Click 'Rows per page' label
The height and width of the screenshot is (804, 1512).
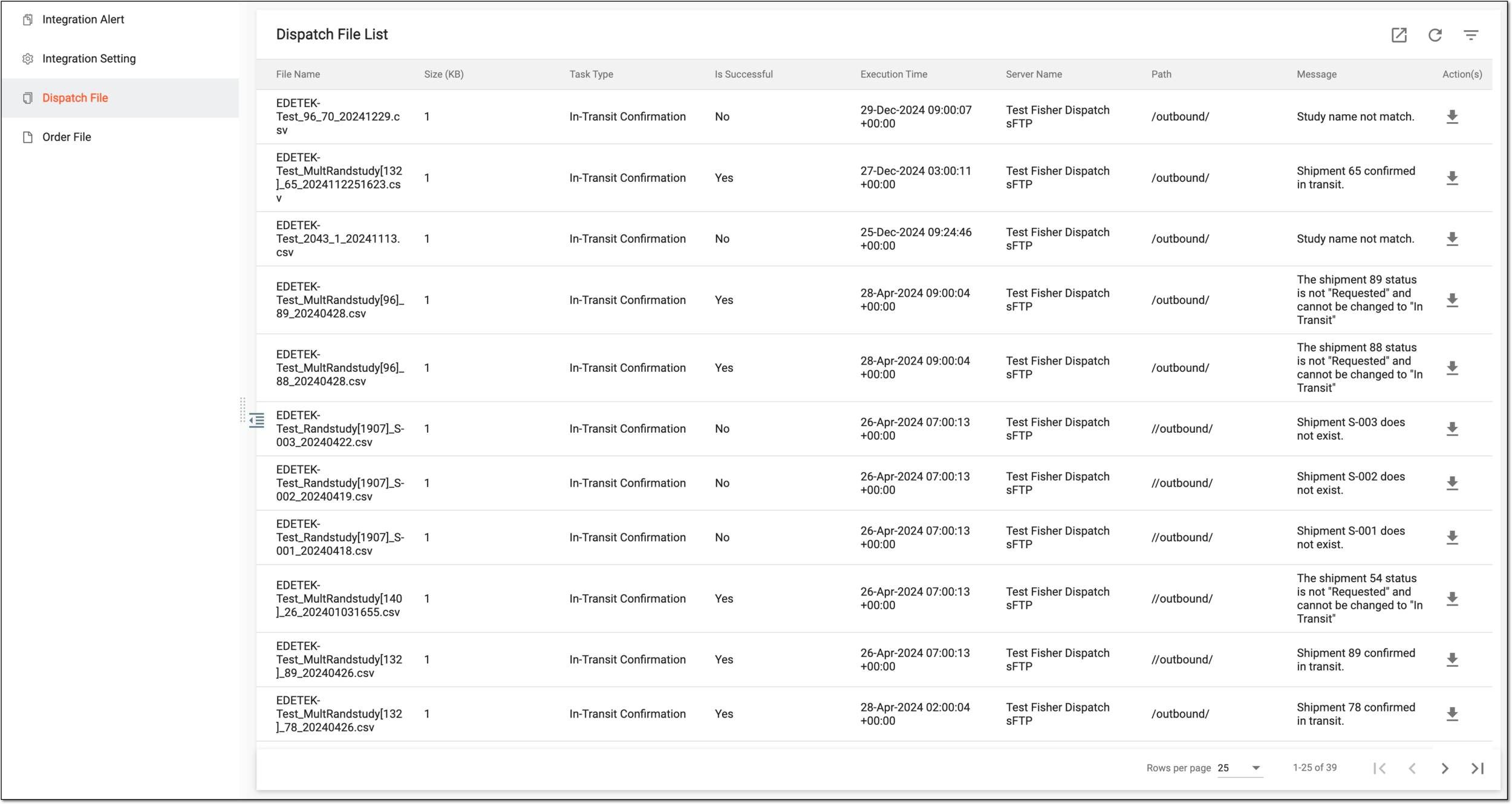coord(1179,768)
